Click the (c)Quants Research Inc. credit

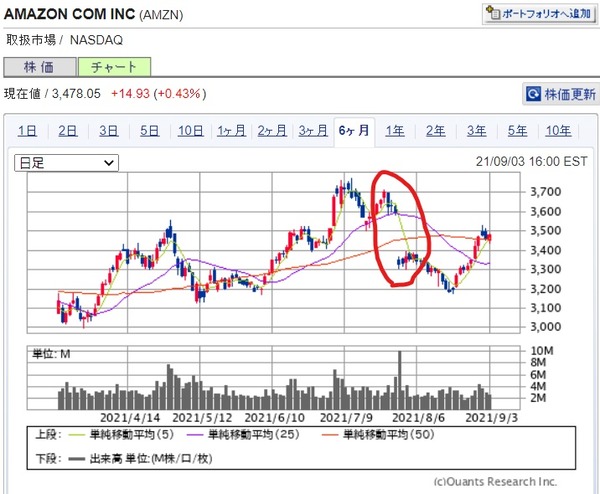[495, 482]
